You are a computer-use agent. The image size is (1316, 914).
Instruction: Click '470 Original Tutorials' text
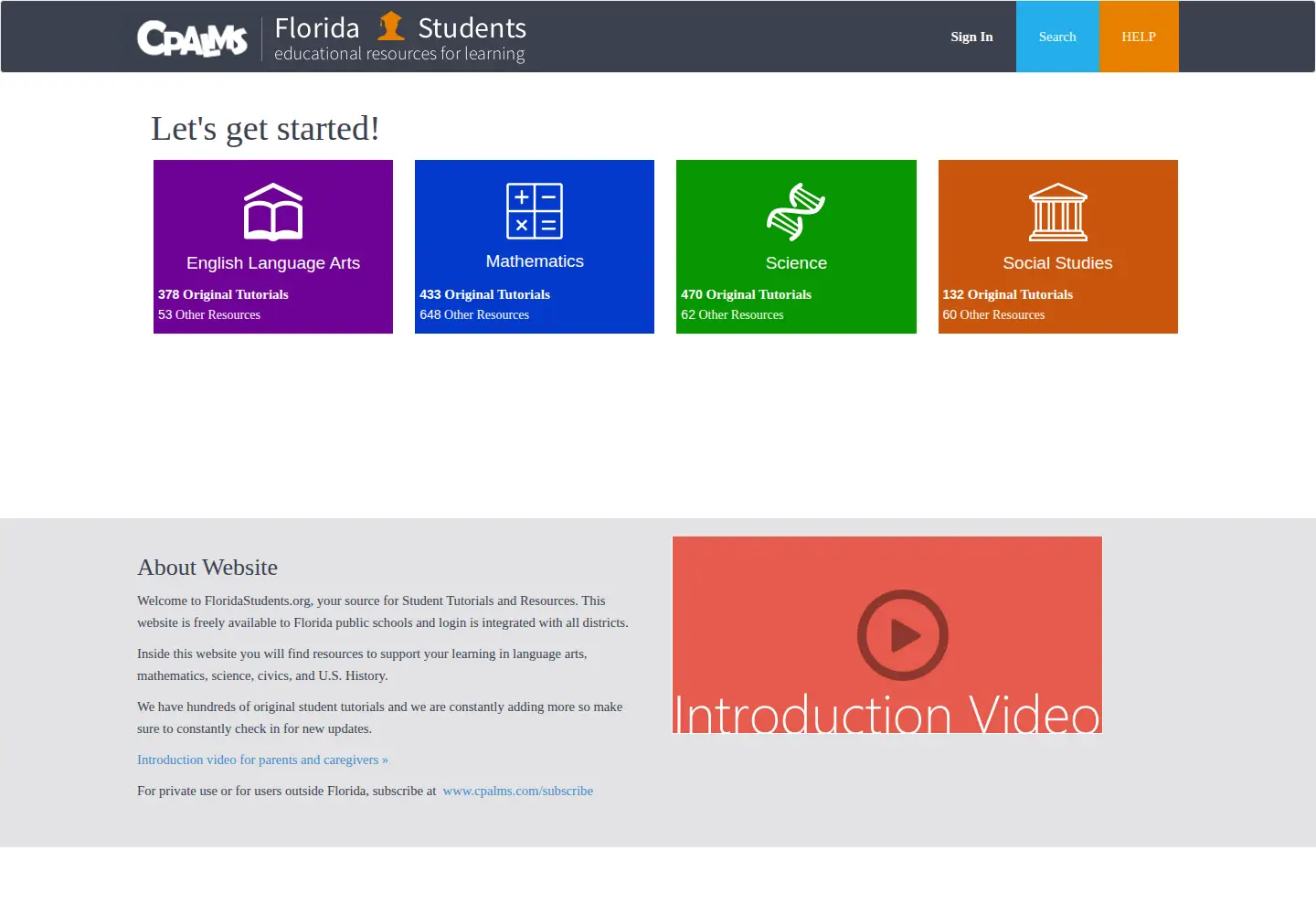tap(746, 294)
